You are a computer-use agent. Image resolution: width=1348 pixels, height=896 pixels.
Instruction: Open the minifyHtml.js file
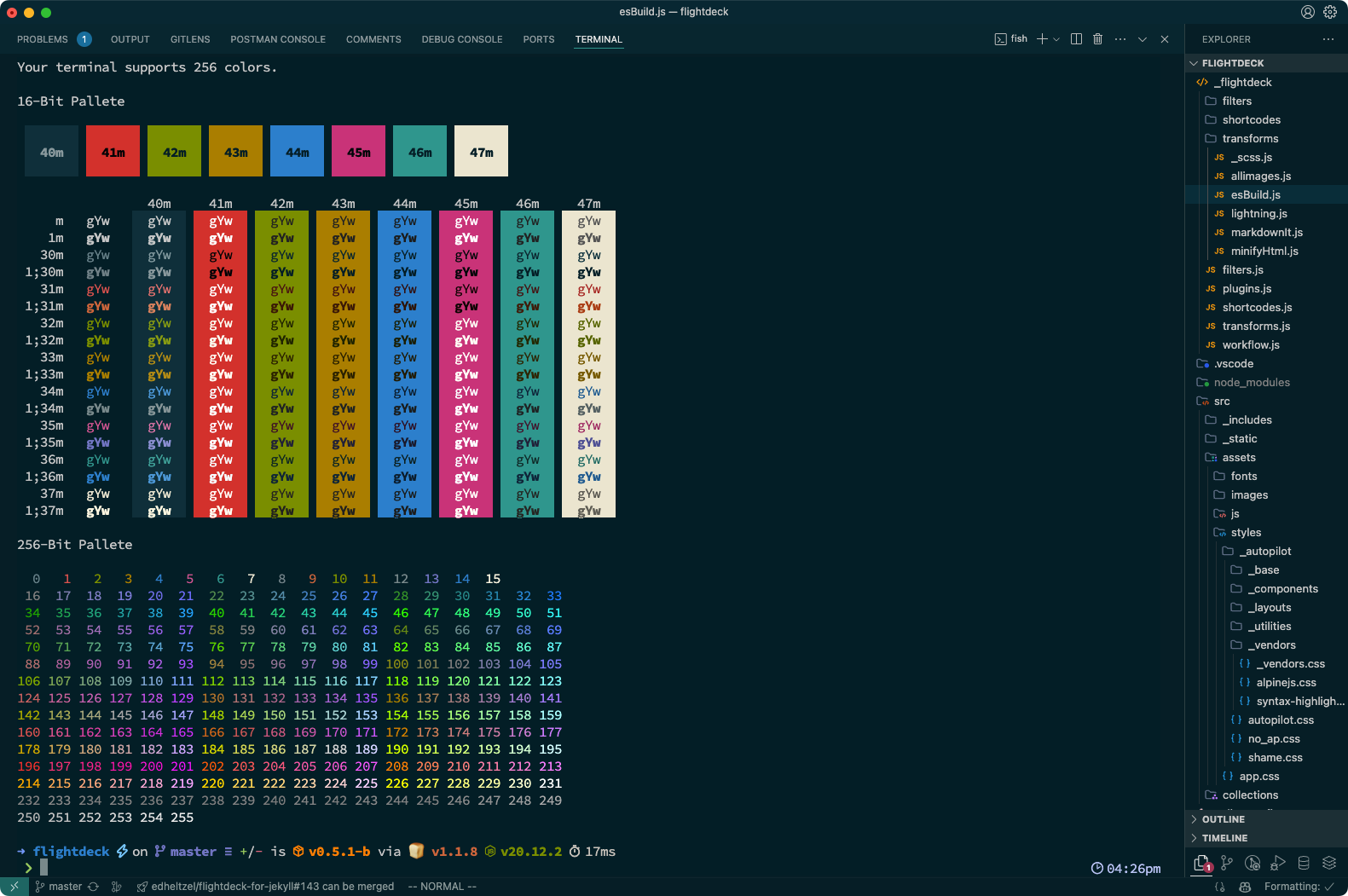pyautogui.click(x=1266, y=251)
